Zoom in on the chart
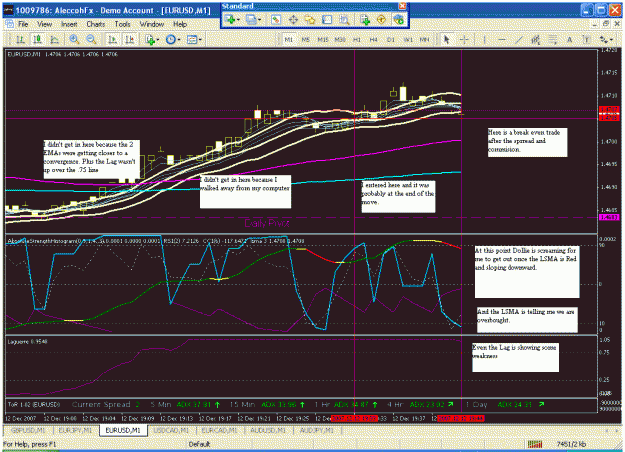This screenshot has width=625, height=452. coord(74,39)
